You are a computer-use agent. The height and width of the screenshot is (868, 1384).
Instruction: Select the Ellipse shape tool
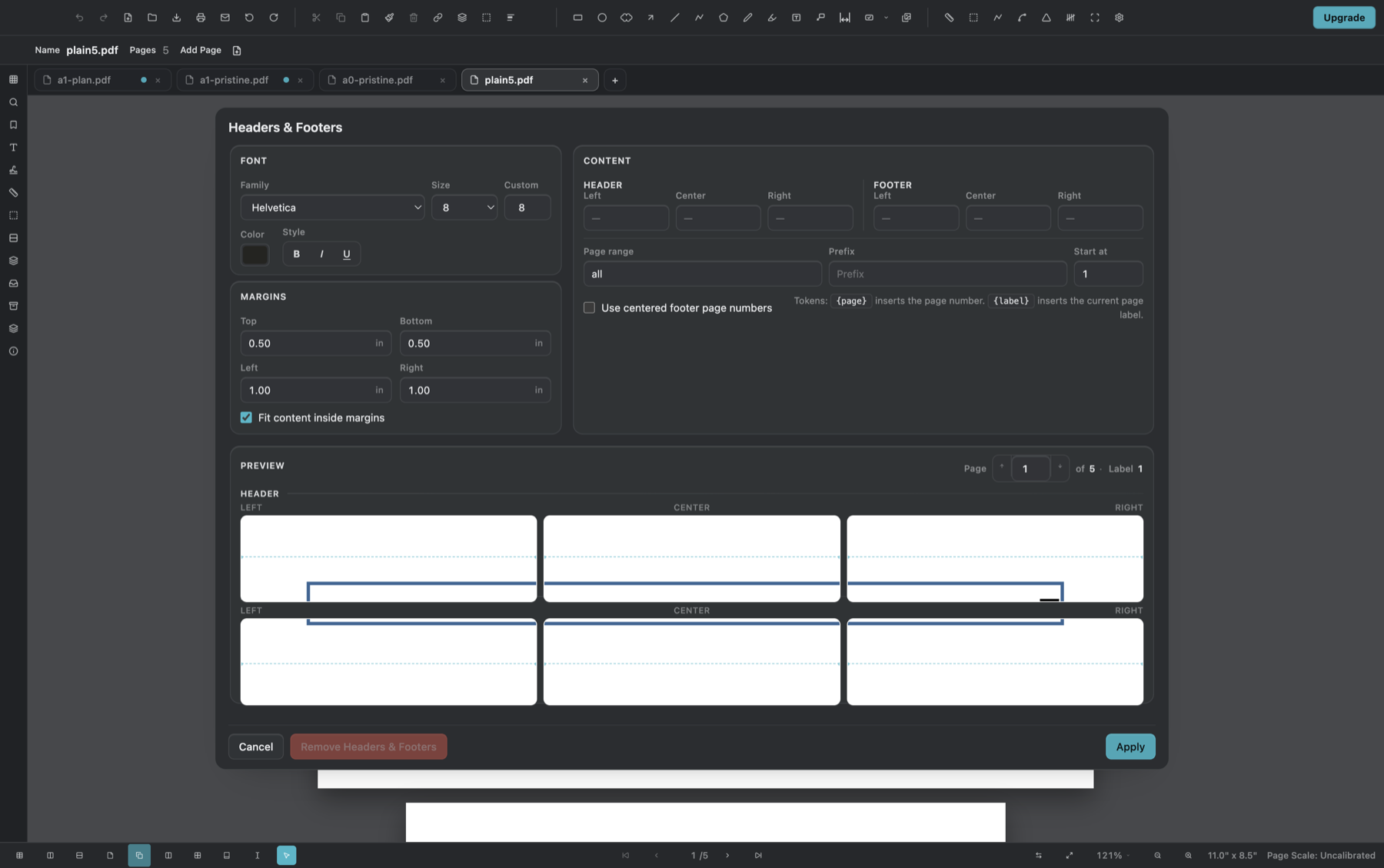(602, 18)
